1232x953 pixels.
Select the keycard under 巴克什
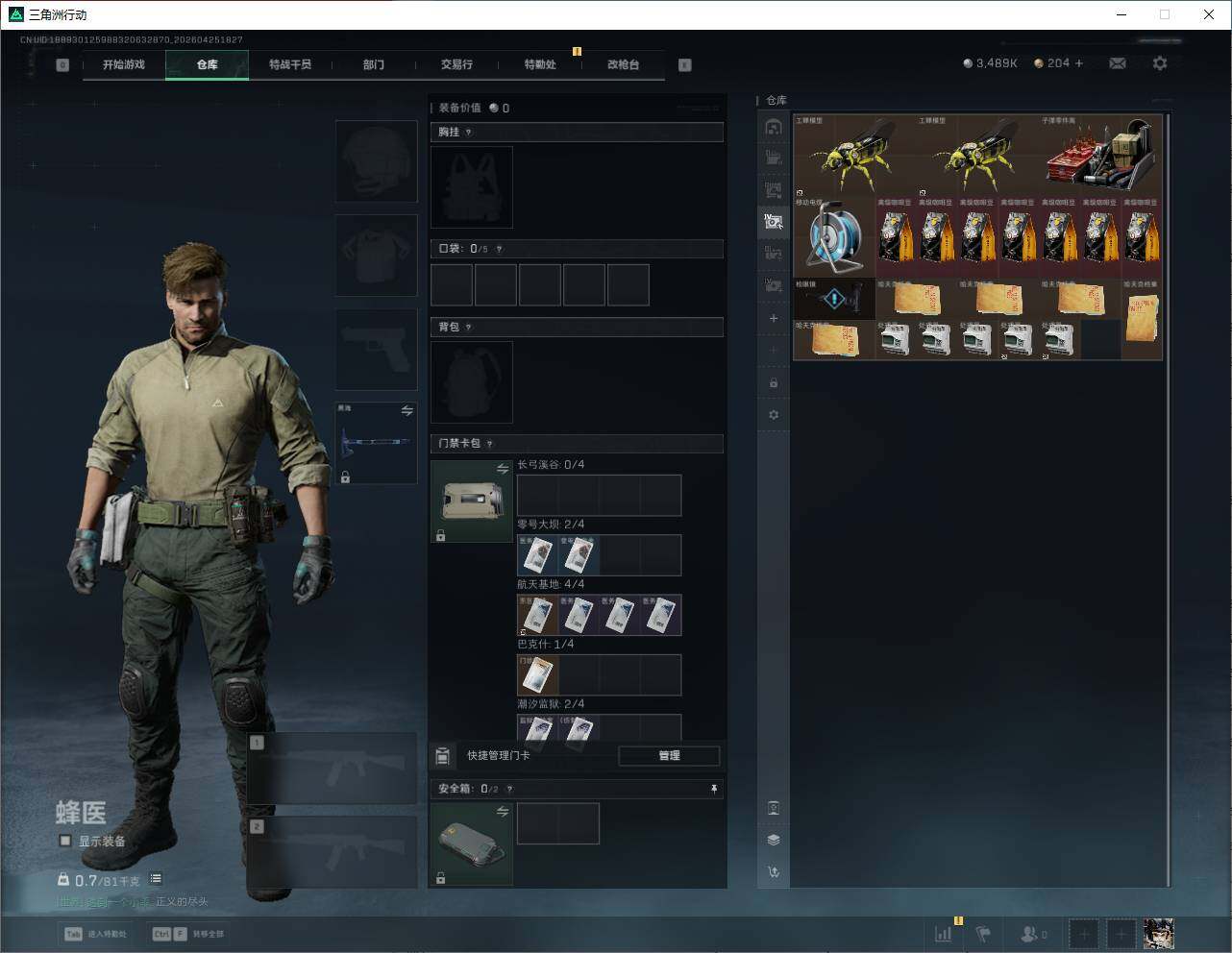pyautogui.click(x=538, y=675)
